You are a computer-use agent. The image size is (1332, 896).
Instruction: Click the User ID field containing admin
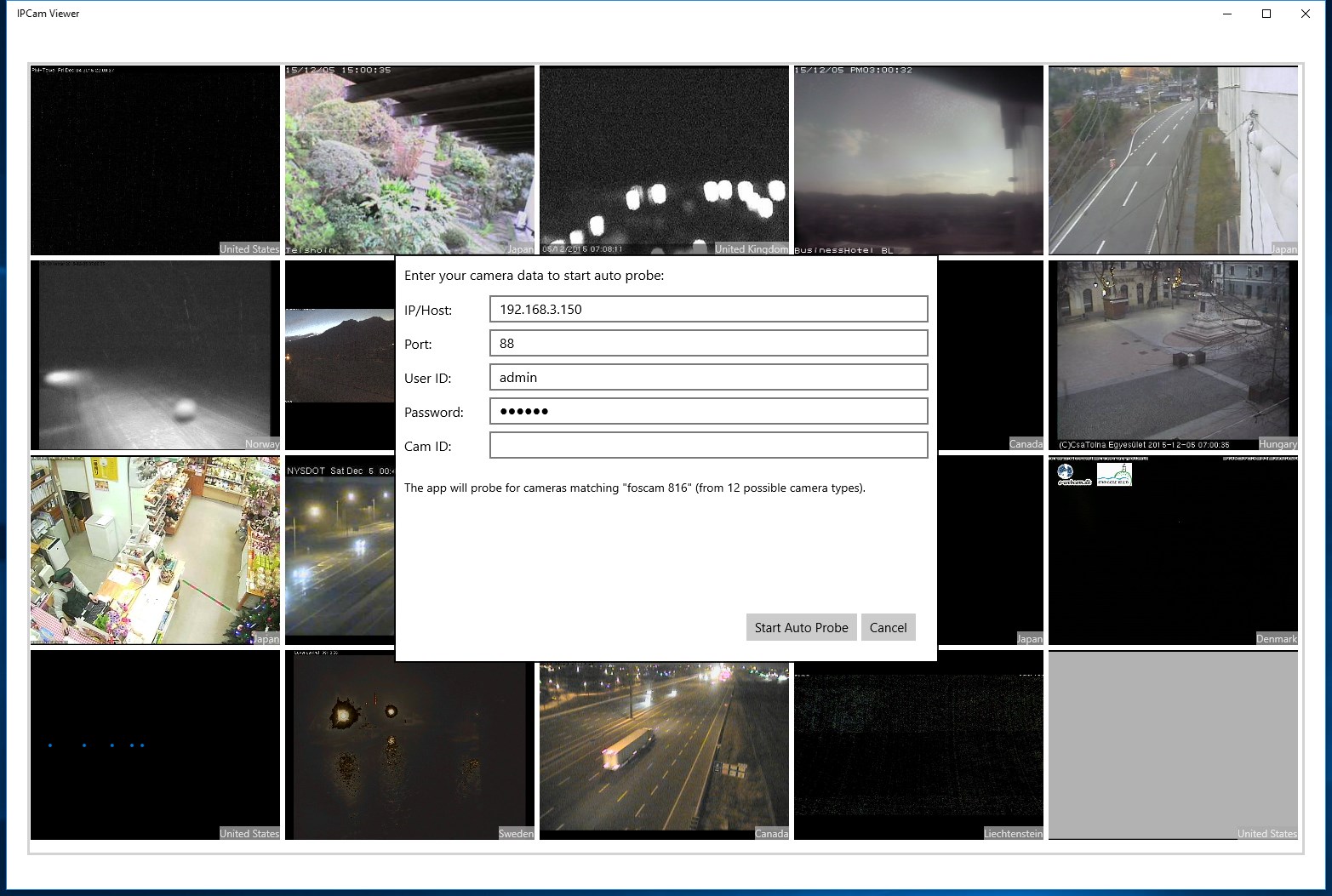(708, 377)
